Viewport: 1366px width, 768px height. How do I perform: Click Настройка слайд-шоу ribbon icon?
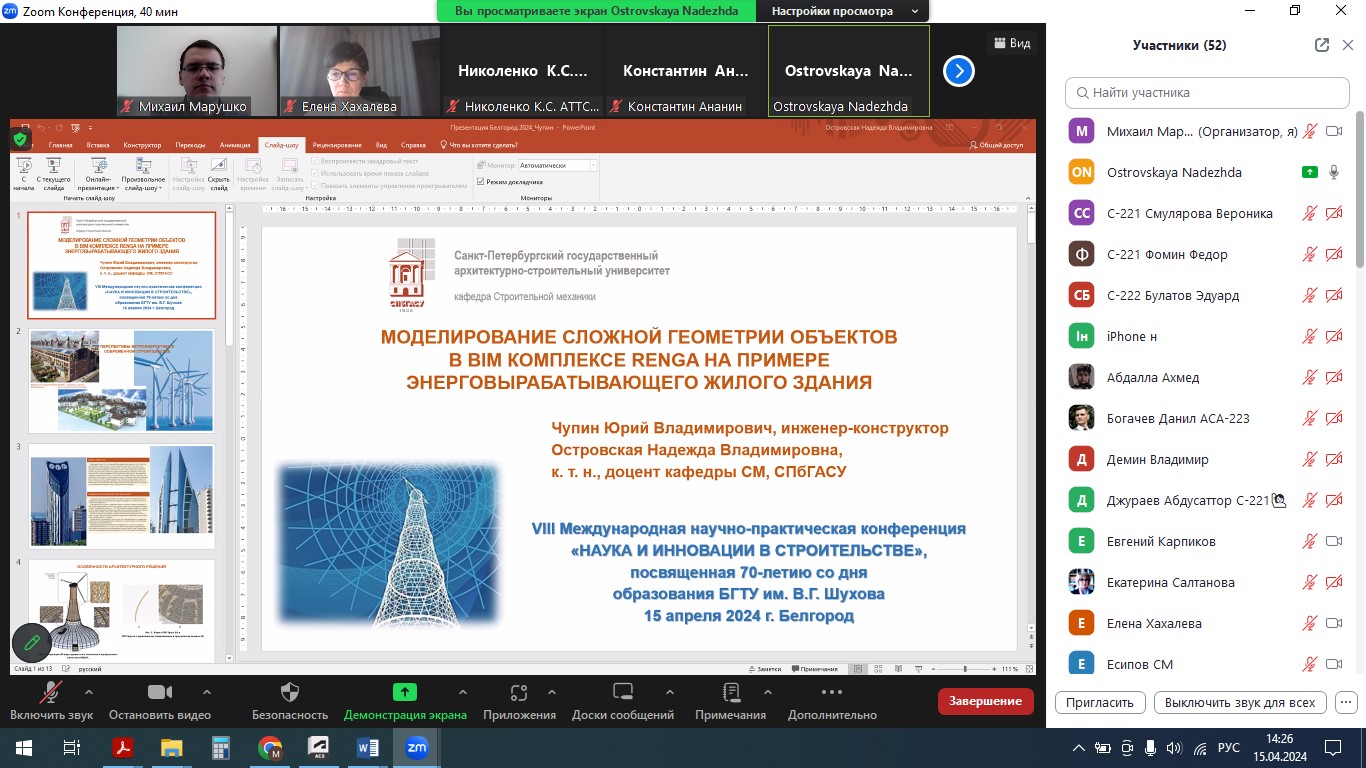[x=188, y=174]
